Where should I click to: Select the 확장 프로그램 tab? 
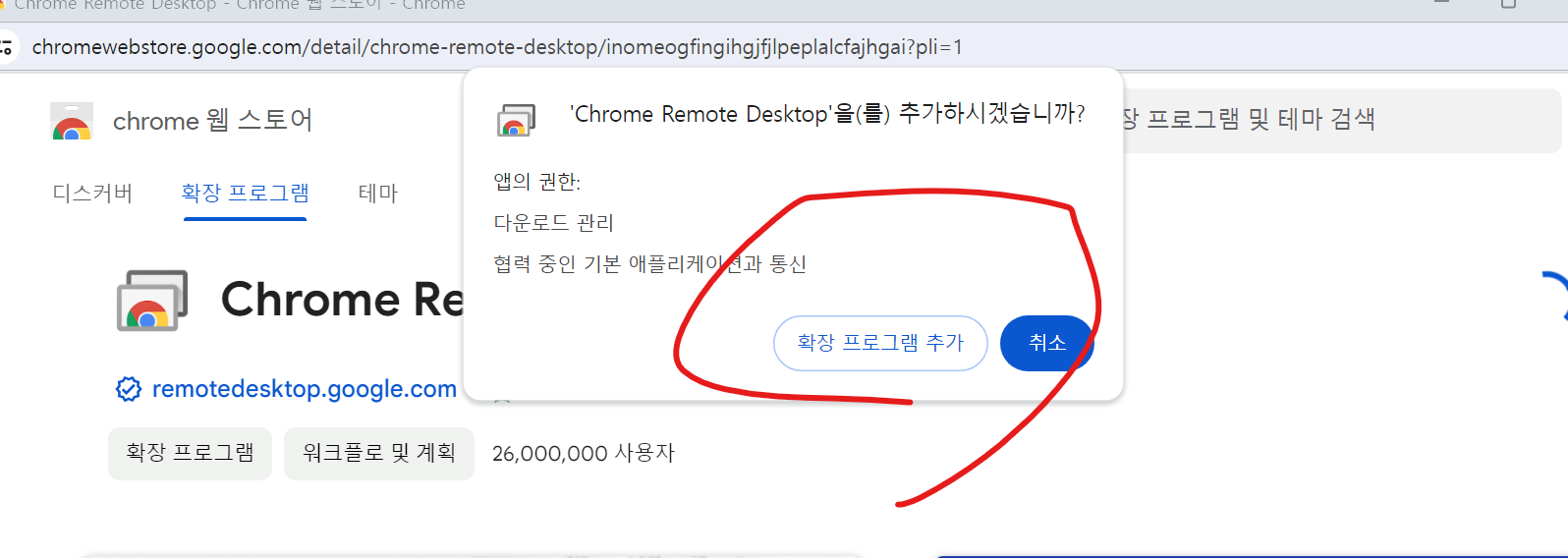point(245,194)
